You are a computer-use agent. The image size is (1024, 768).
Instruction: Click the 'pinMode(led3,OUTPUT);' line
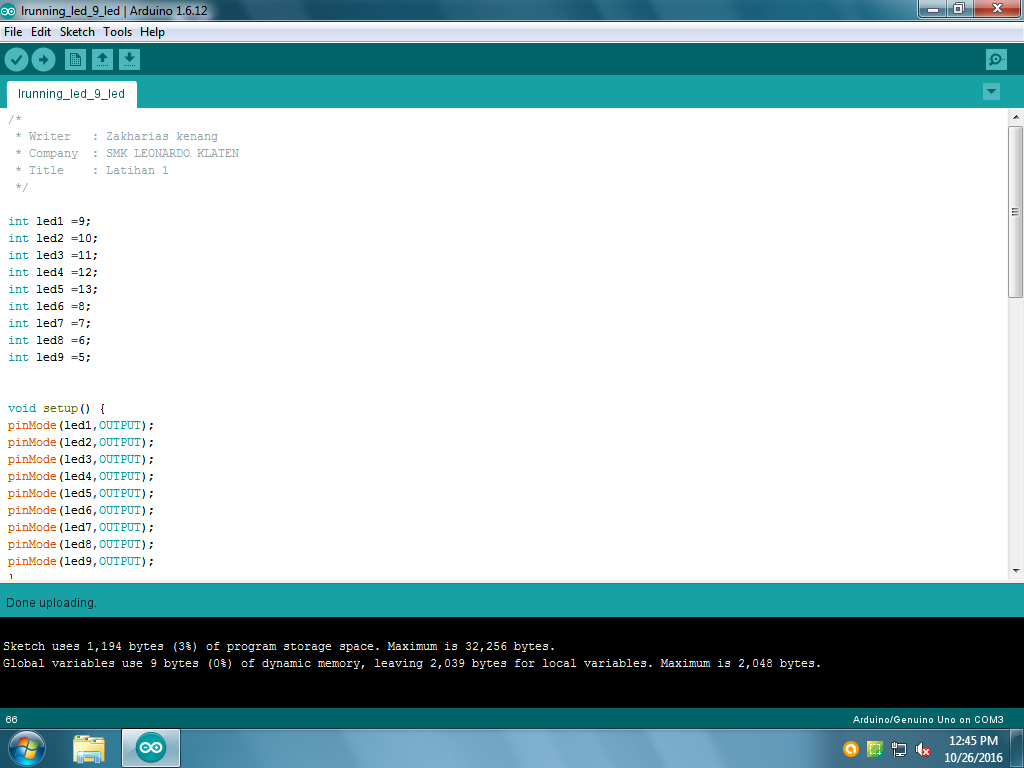tap(81, 459)
